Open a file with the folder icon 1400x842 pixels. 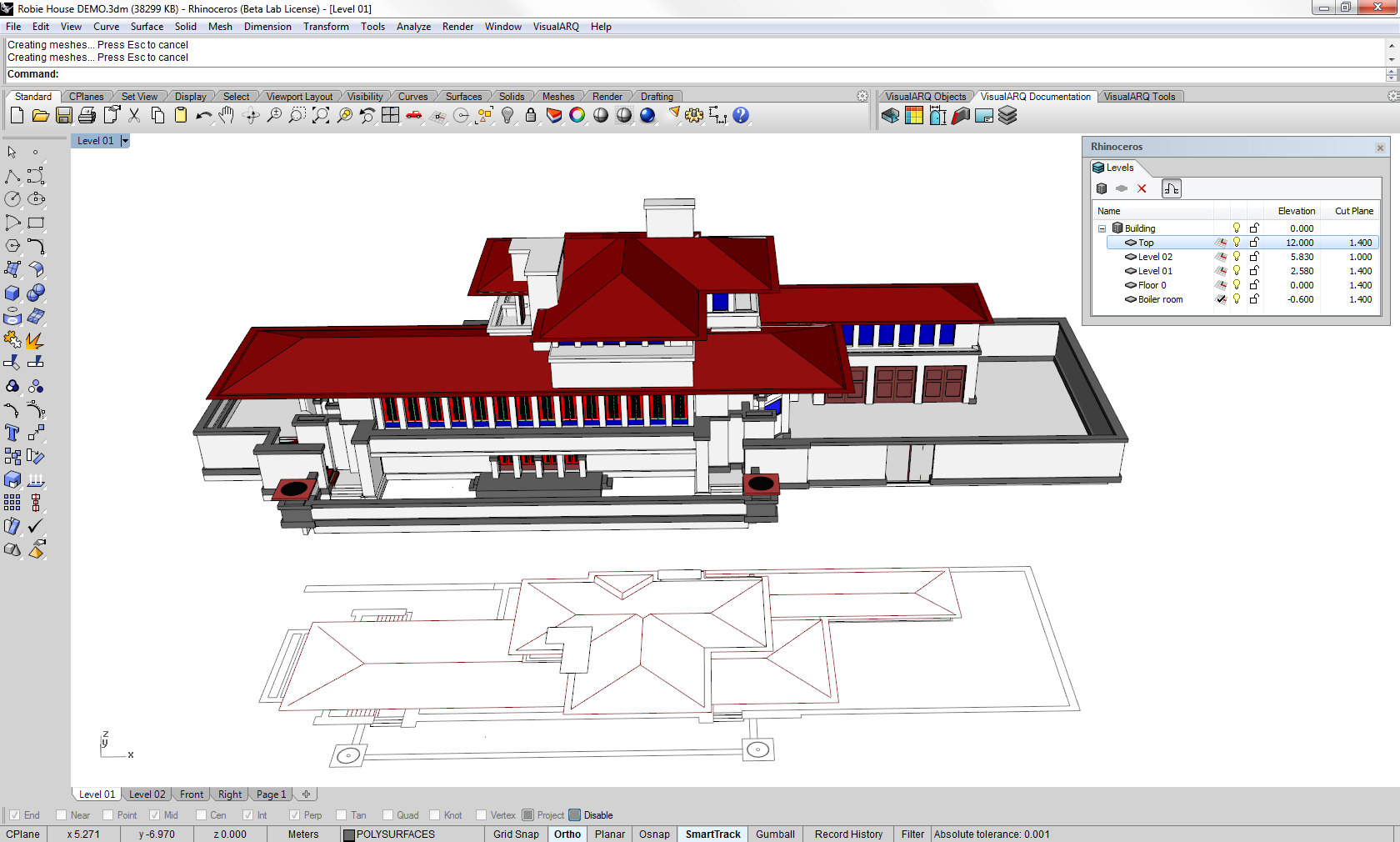40,116
